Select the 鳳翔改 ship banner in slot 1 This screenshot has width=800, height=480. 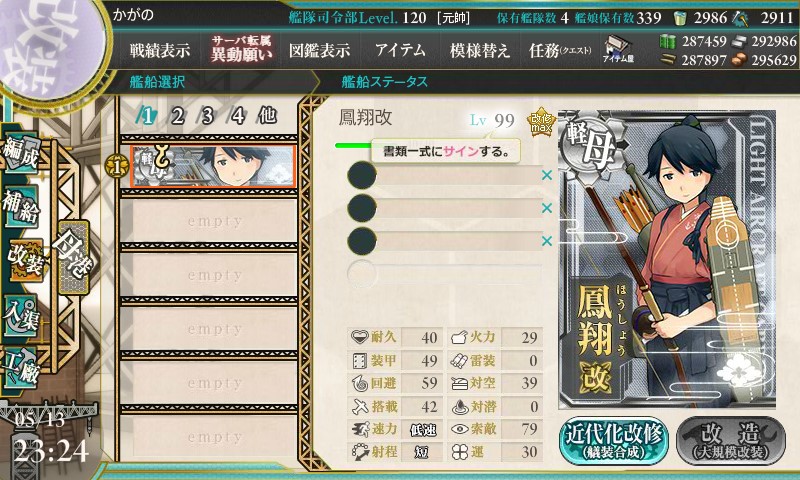tap(213, 167)
